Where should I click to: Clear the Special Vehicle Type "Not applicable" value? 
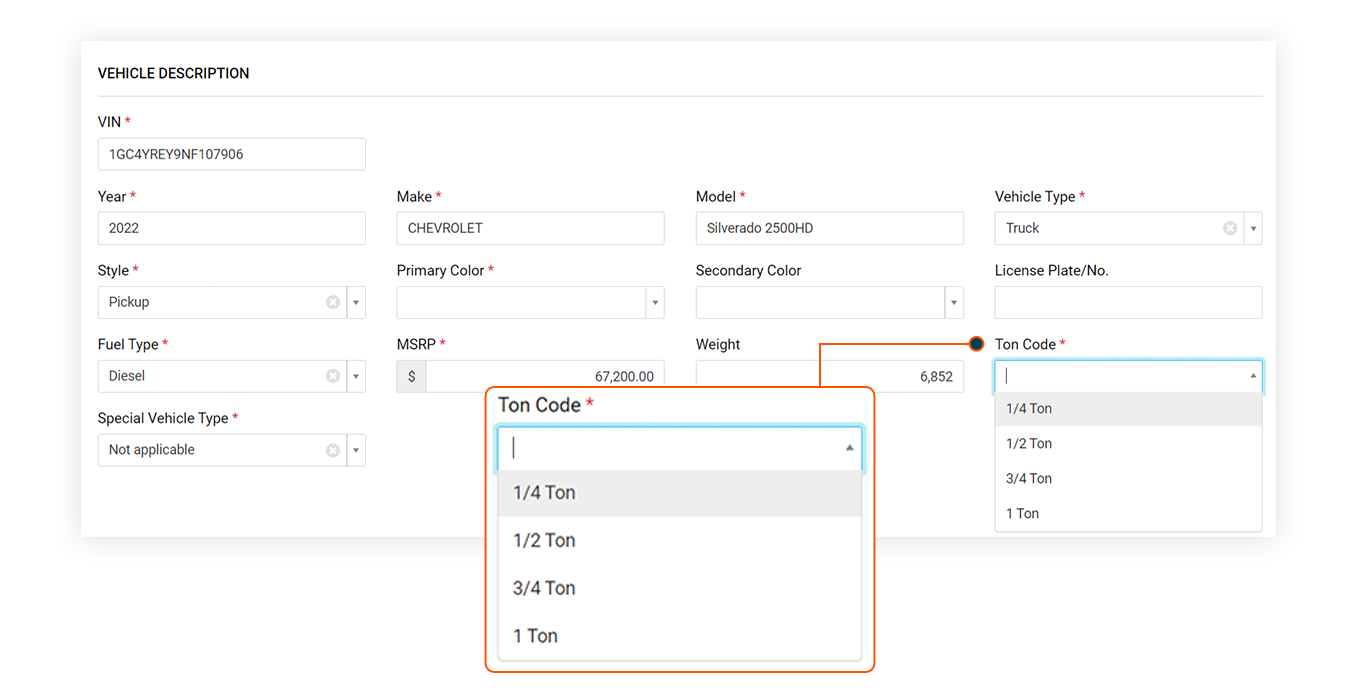click(x=333, y=450)
